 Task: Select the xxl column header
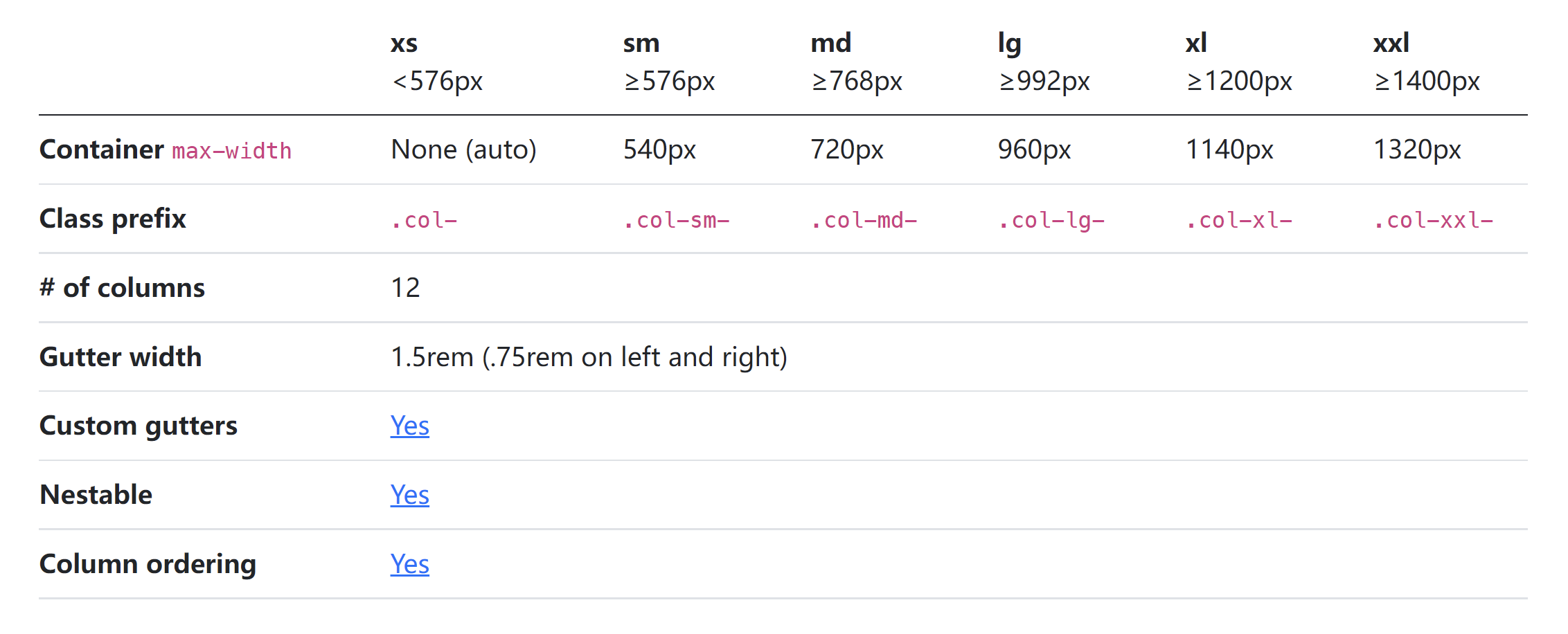point(1391,44)
